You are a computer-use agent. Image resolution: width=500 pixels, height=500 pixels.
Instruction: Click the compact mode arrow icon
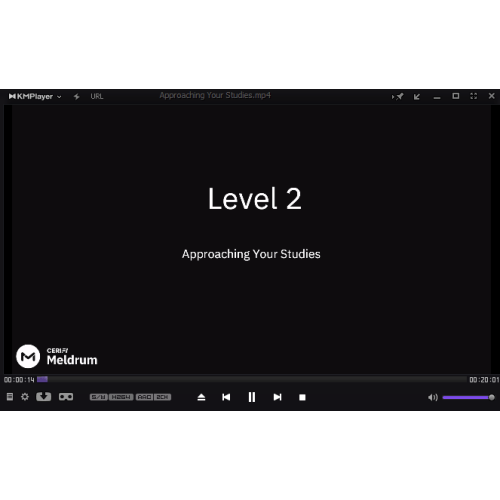click(x=417, y=97)
